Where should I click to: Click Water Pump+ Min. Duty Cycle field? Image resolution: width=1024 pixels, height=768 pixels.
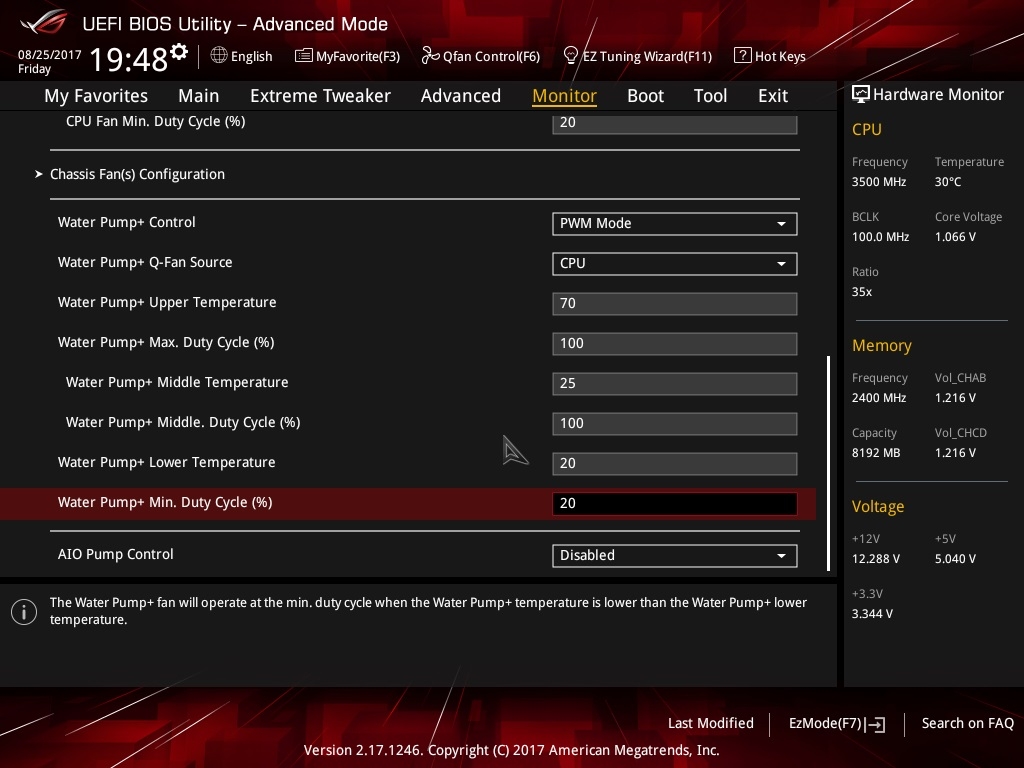pyautogui.click(x=674, y=503)
